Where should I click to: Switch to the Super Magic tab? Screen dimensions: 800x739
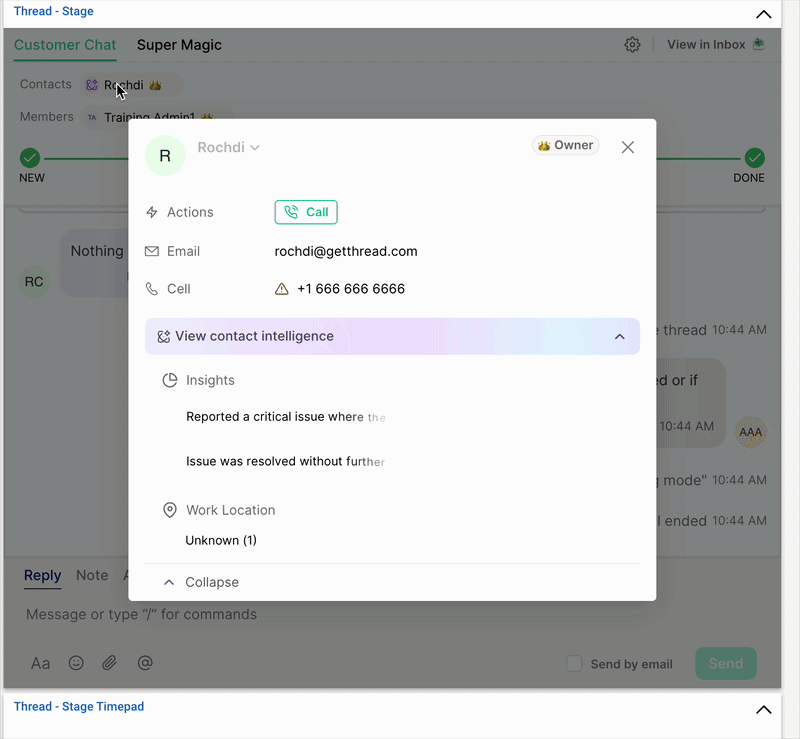[179, 45]
